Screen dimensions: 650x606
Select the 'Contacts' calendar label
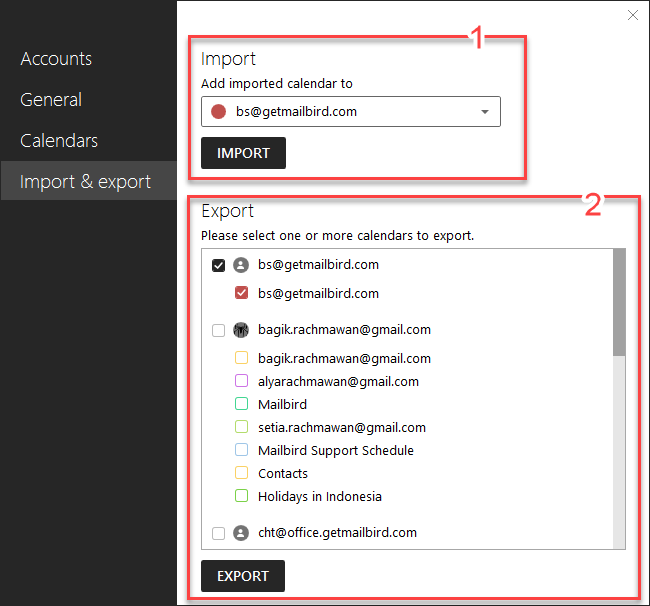(283, 473)
